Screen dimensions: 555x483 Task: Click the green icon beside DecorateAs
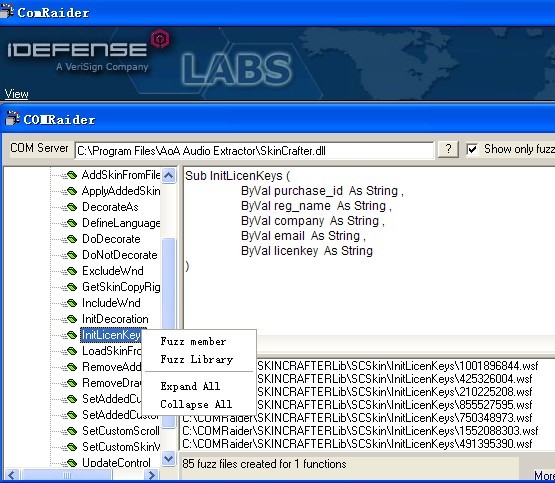71,207
